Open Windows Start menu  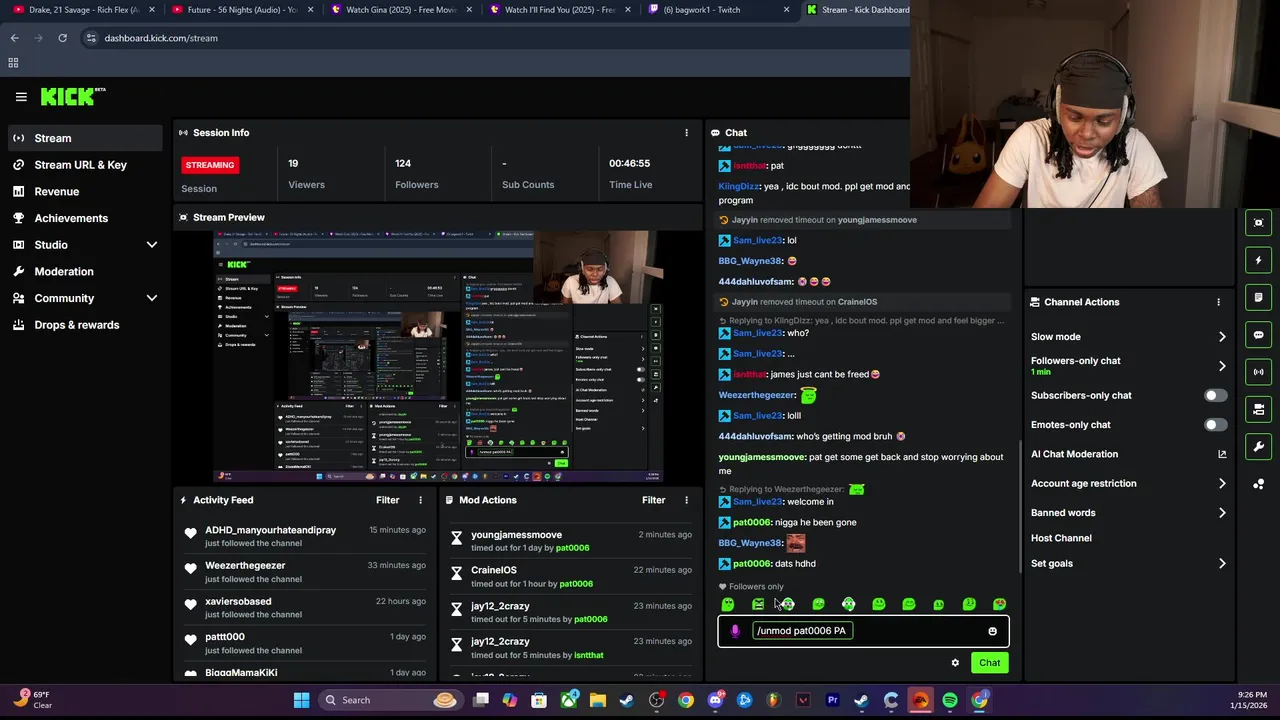coord(301,700)
